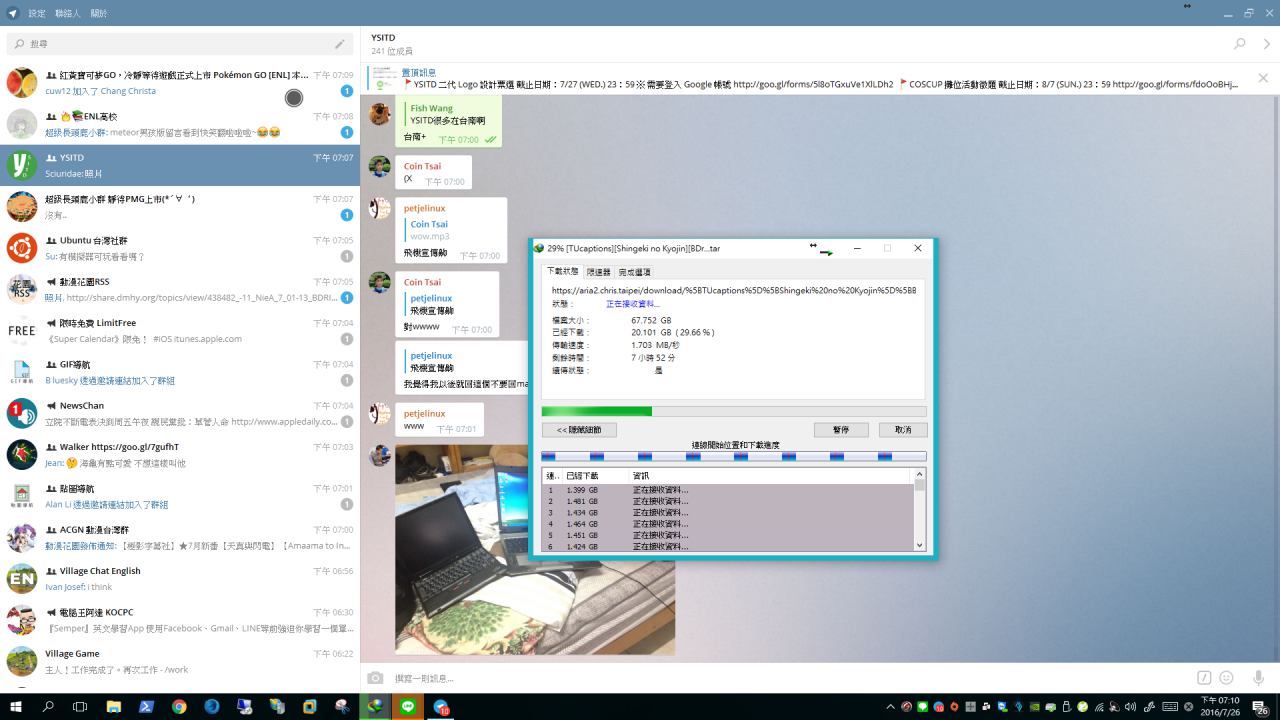Open LINE from the Windows taskbar
Viewport: 1280px width, 720px height.
pos(408,706)
